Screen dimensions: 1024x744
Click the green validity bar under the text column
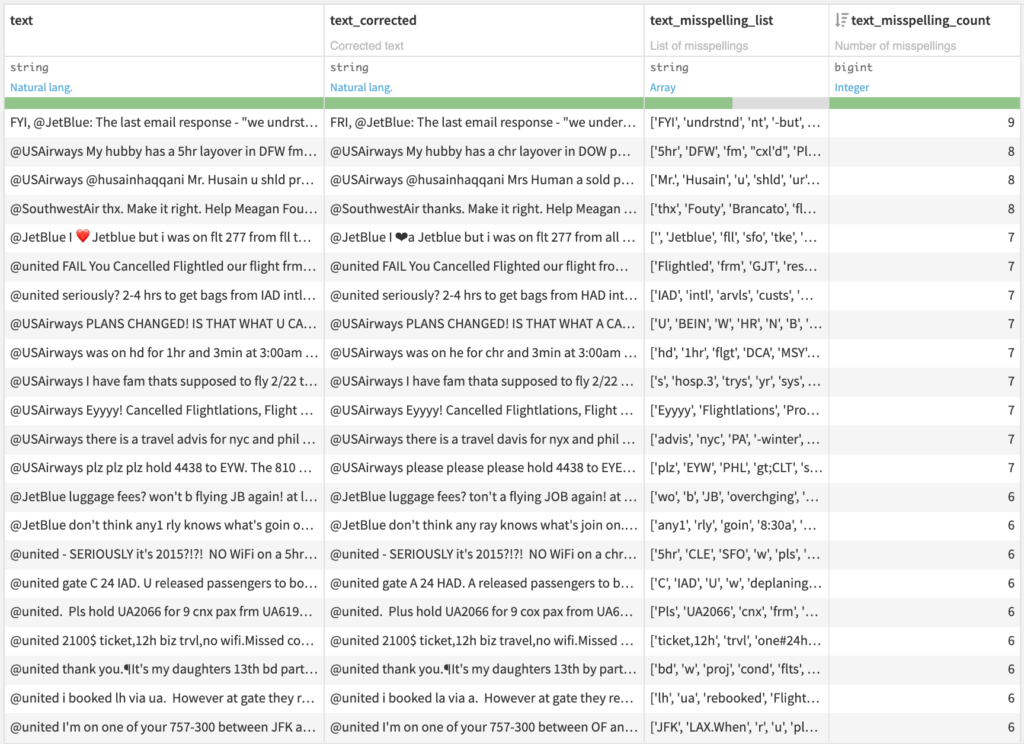click(164, 103)
